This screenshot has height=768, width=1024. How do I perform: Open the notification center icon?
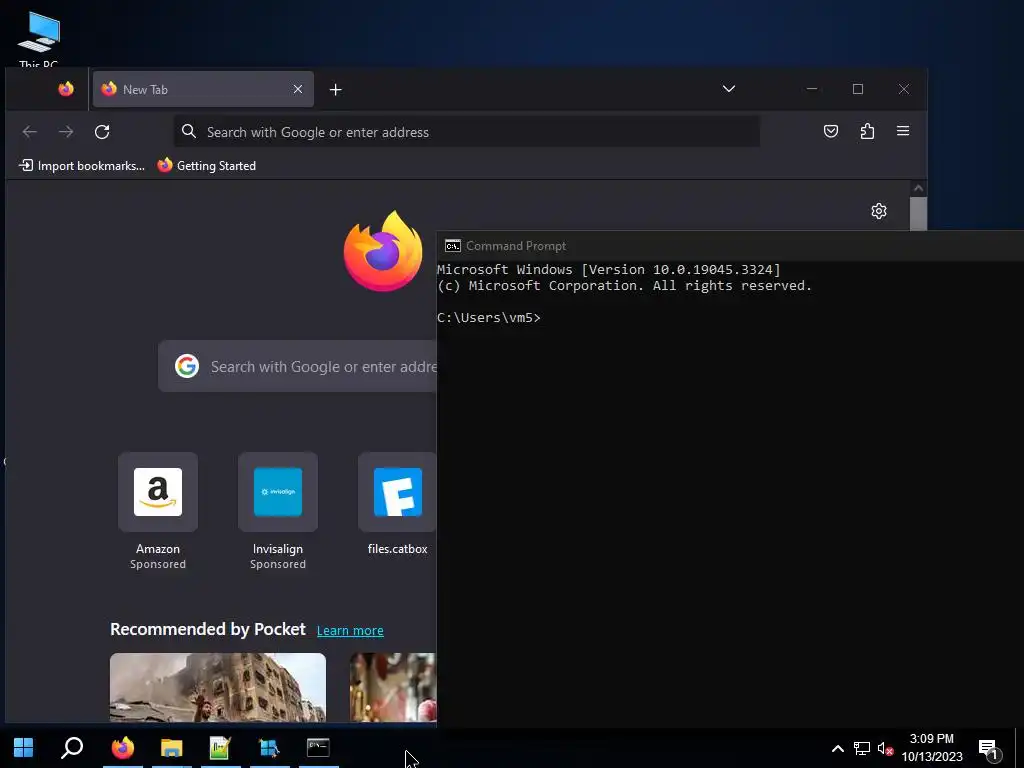click(x=989, y=748)
